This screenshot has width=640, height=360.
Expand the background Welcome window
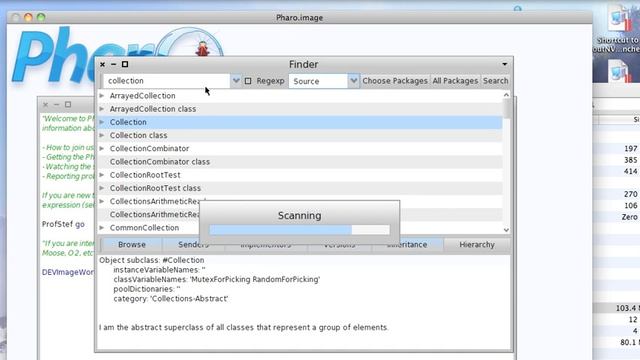pos(68,104)
